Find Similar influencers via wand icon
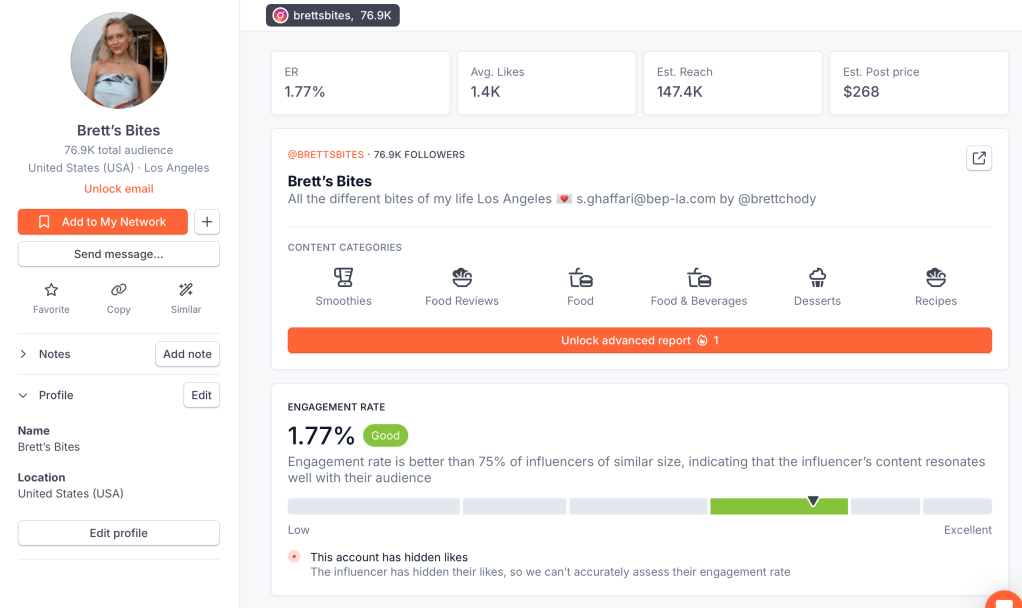Viewport: 1022px width, 608px height. tap(186, 290)
